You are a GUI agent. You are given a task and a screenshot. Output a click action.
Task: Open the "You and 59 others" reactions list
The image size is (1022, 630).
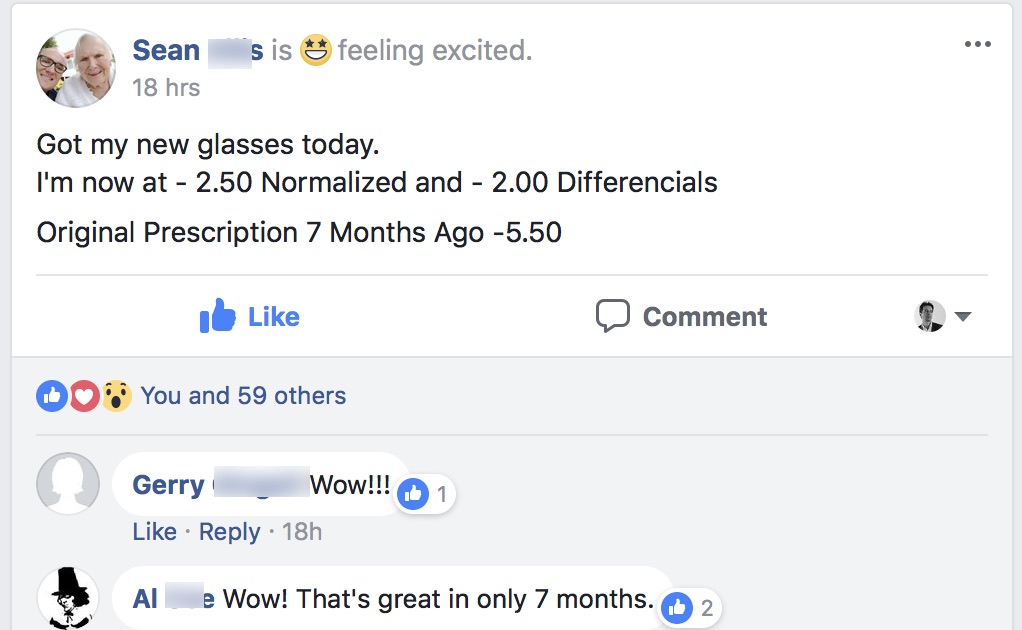[243, 396]
